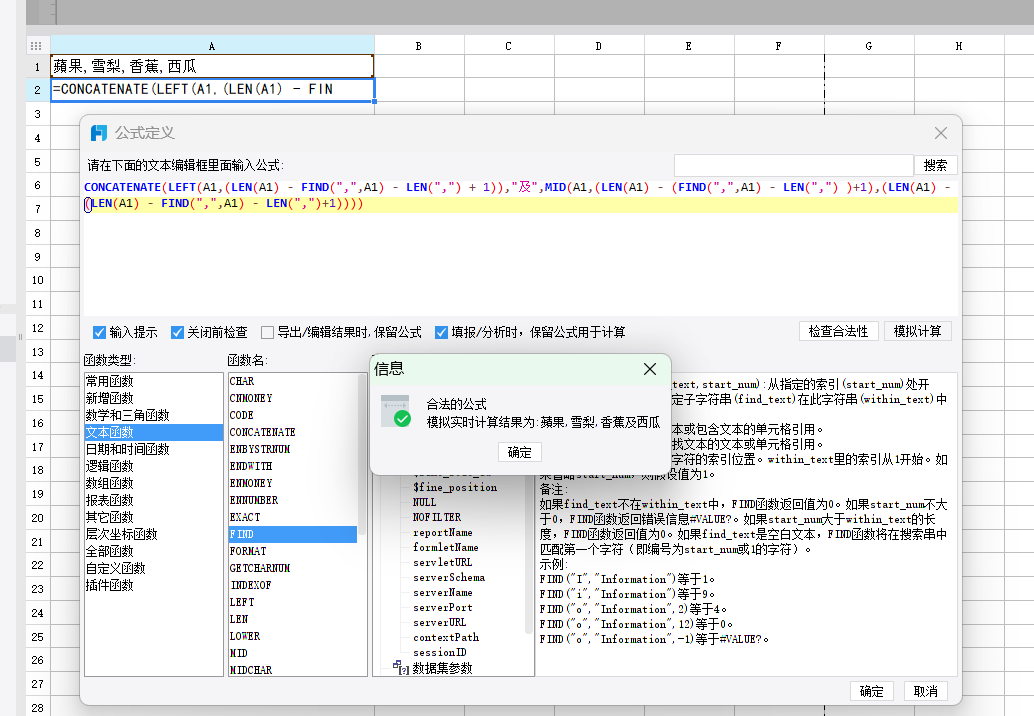Select NOFILTER variable in tree
This screenshot has height=716, width=1034.
click(437, 518)
